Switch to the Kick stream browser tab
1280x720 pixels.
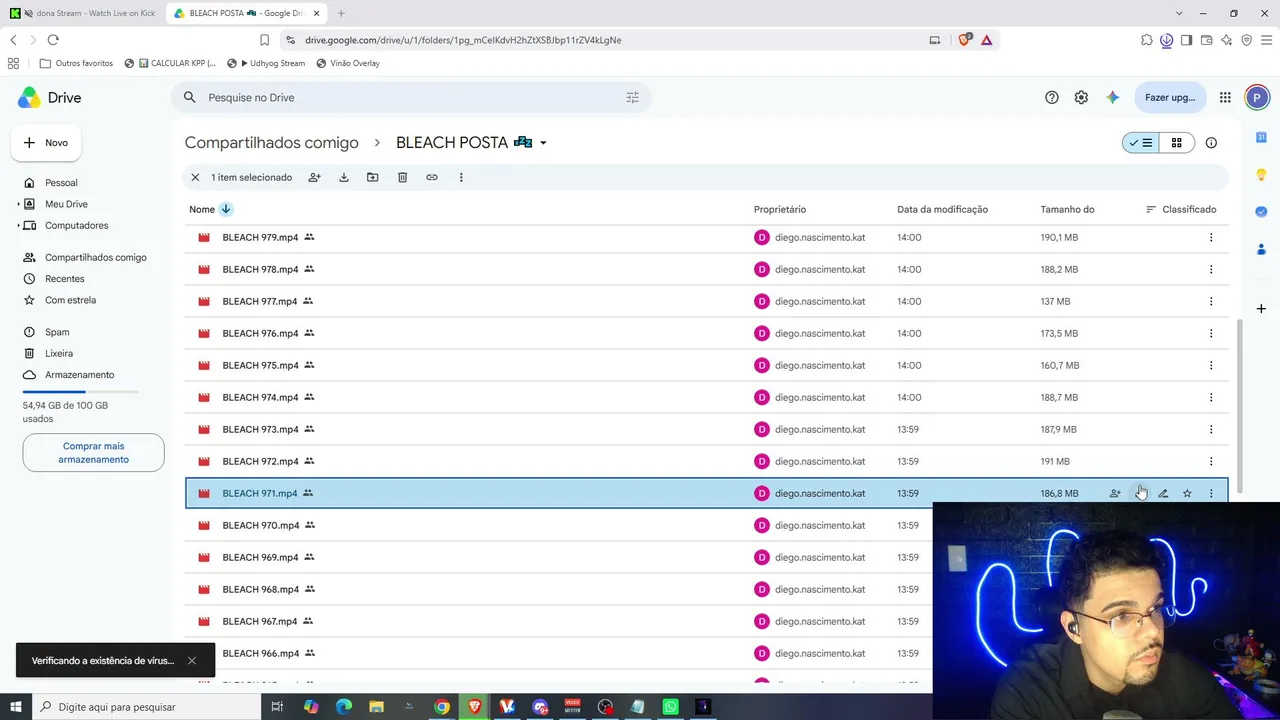coord(84,13)
